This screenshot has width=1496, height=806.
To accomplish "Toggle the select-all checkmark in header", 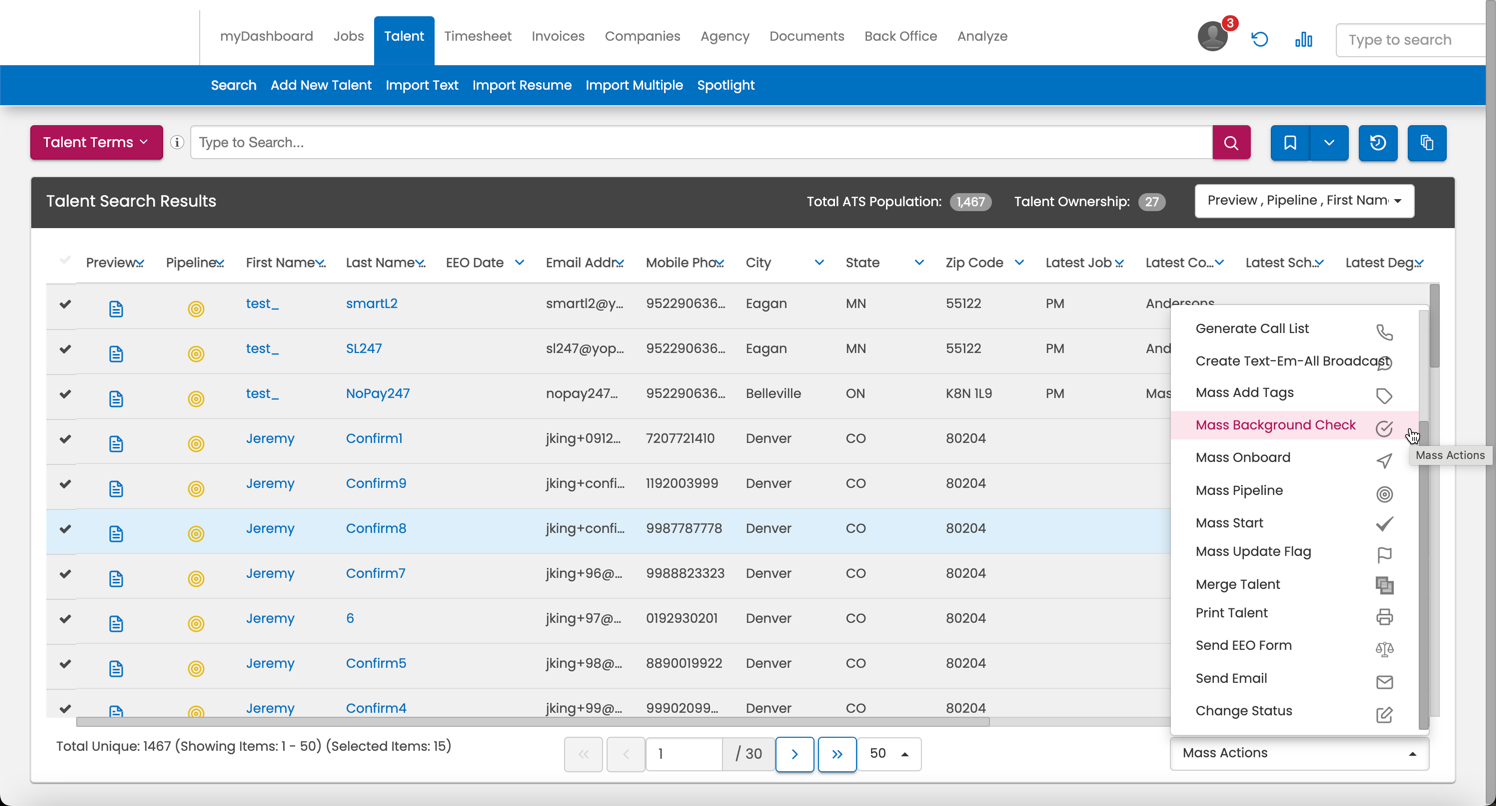I will [65, 261].
